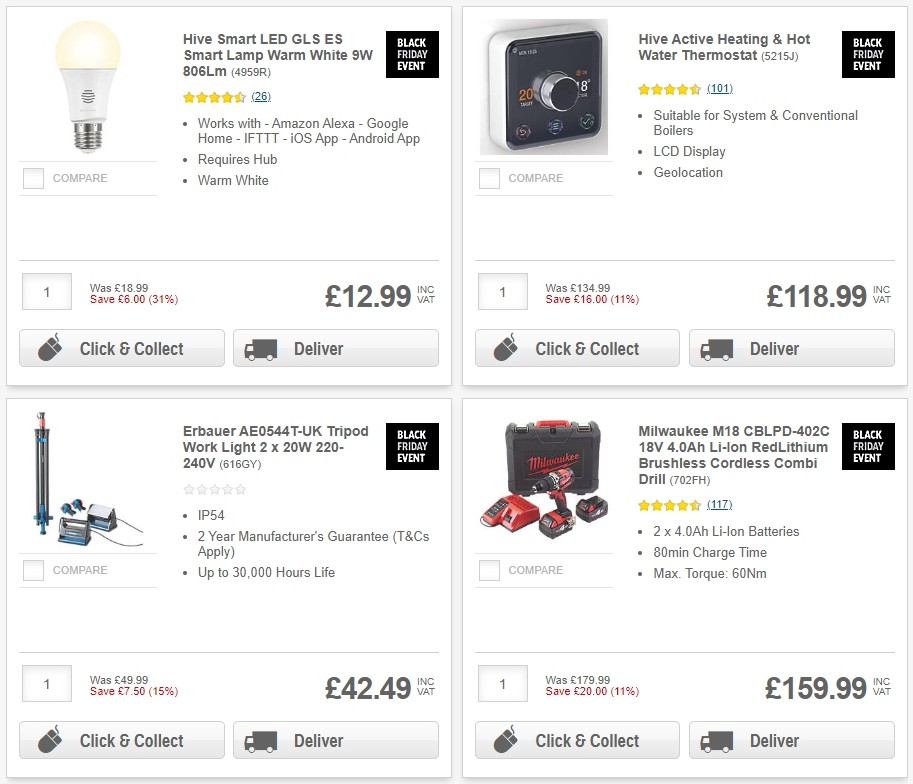Open the 117 reviews for the Milwaukee drill
The height and width of the screenshot is (784, 913).
719,504
